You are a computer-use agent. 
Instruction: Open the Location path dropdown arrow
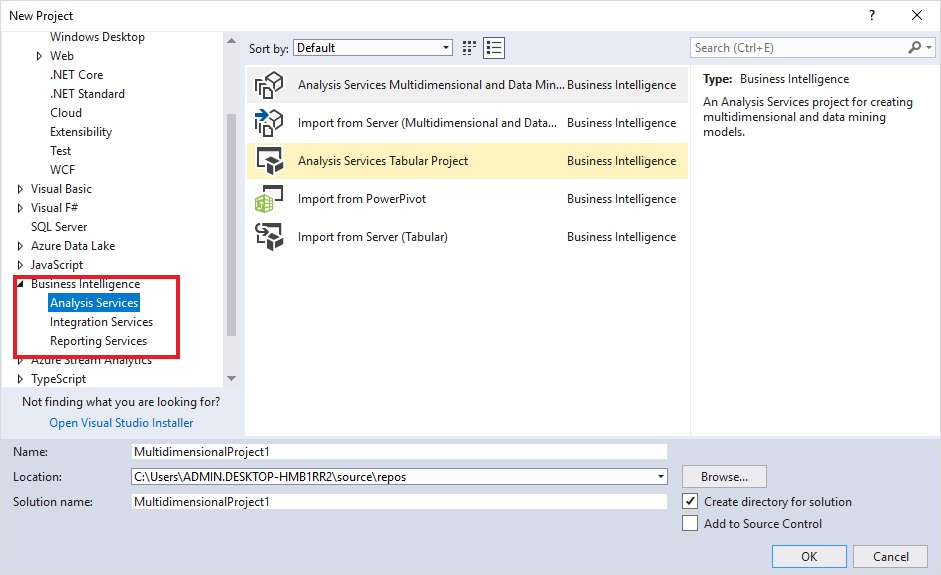660,477
